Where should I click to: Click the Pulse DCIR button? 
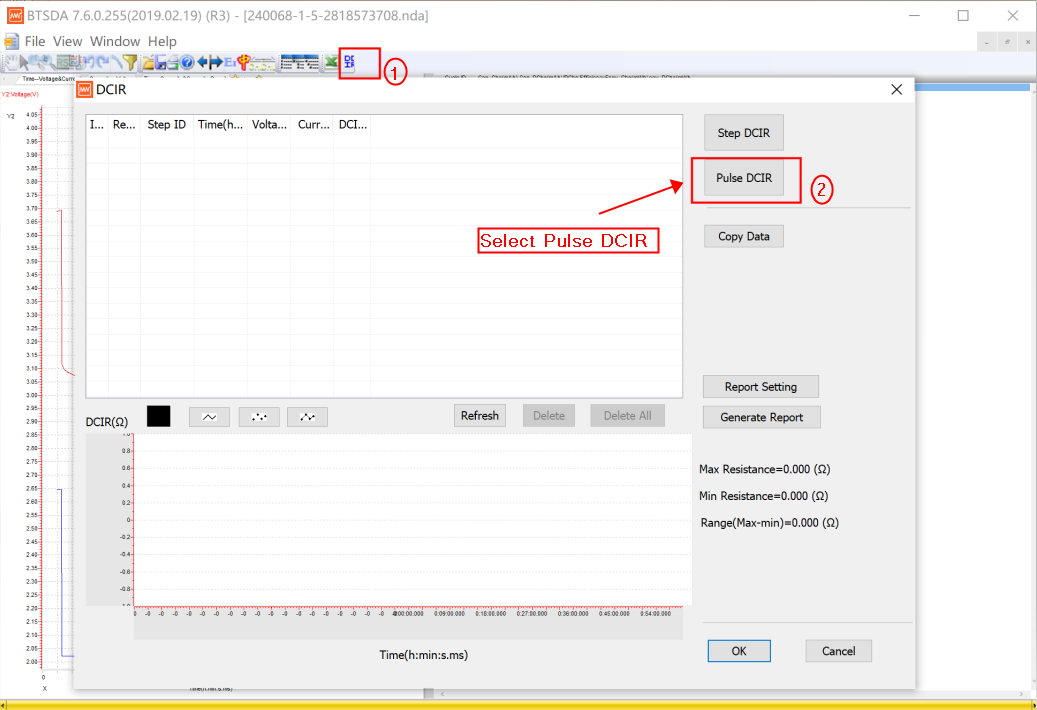point(743,178)
